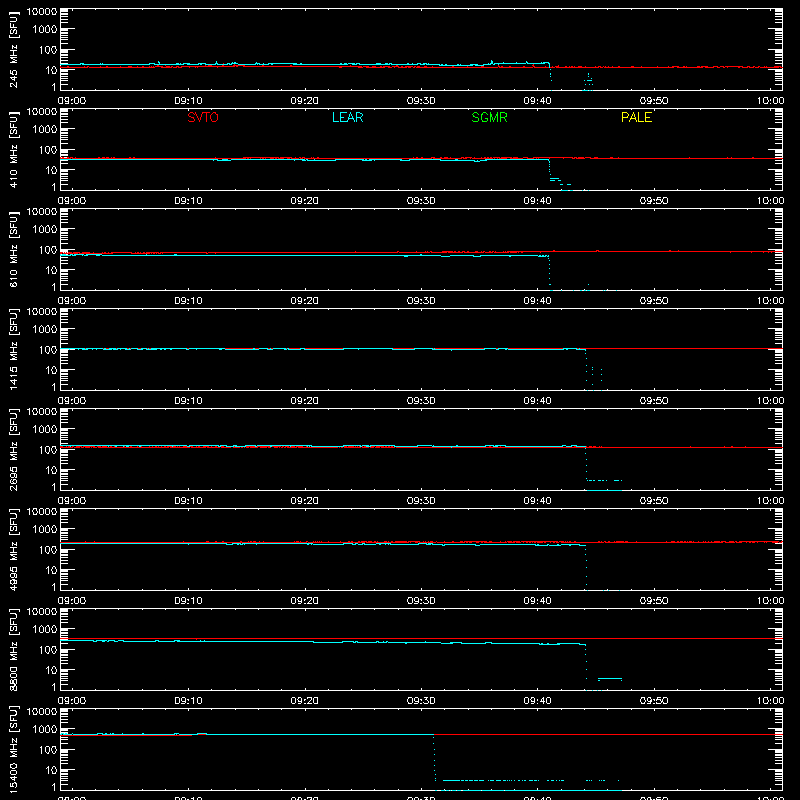Click the red SVTO legend label
Image resolution: width=800 pixels, height=800 pixels.
click(x=203, y=117)
